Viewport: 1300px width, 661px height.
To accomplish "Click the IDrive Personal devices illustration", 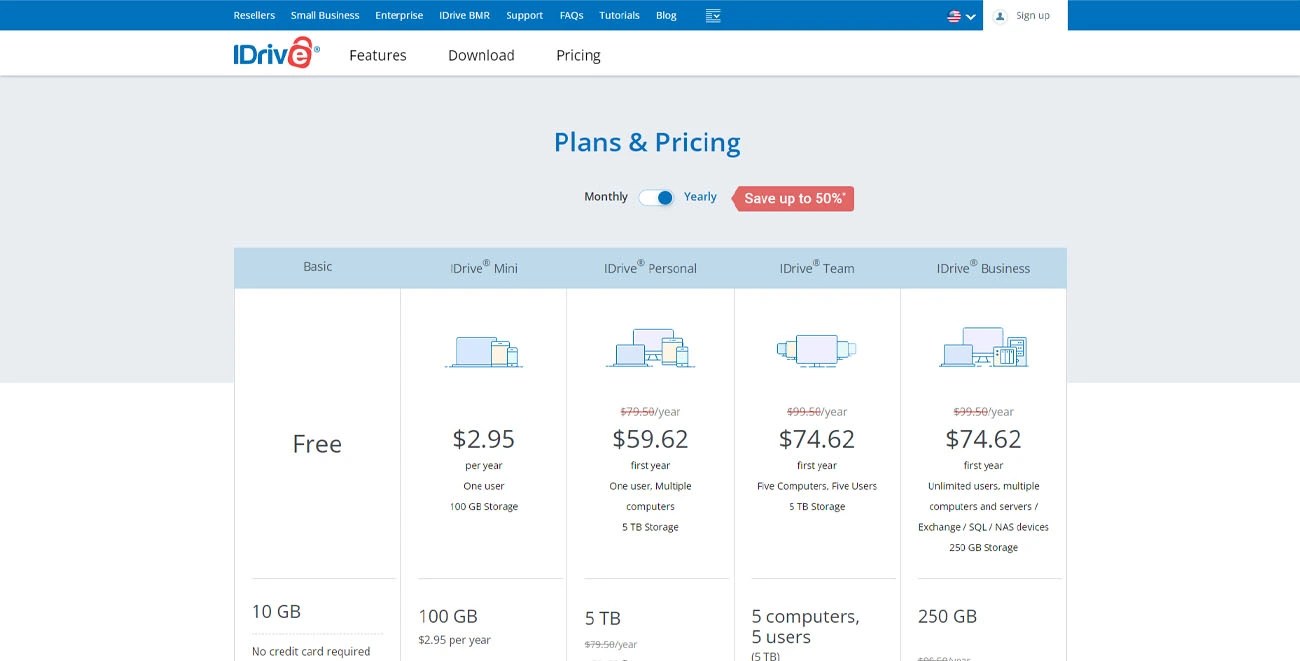I will (651, 348).
